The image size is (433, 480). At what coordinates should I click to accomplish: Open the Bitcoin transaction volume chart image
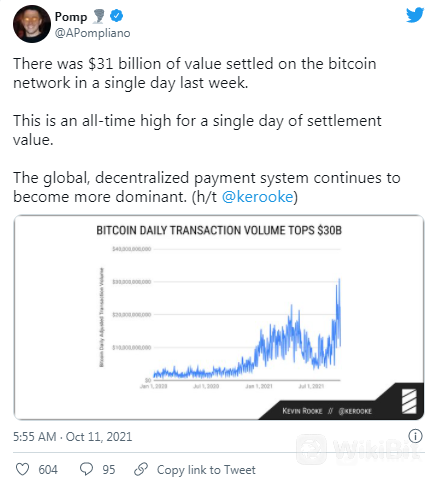point(219,317)
